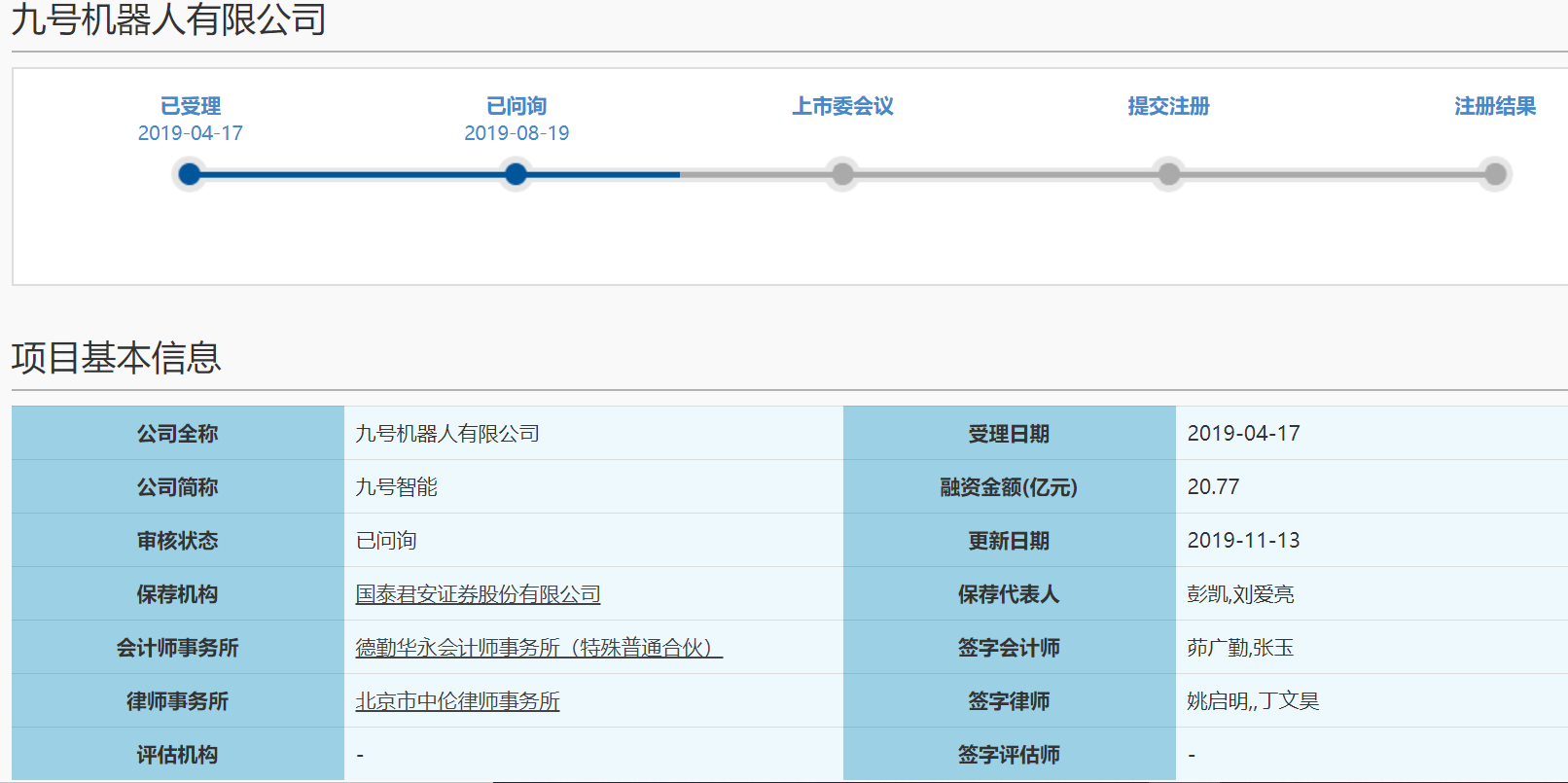Viewport: 1568px width, 783px height.
Task: Click the 更新日期 header cell
Action: click(x=1010, y=540)
